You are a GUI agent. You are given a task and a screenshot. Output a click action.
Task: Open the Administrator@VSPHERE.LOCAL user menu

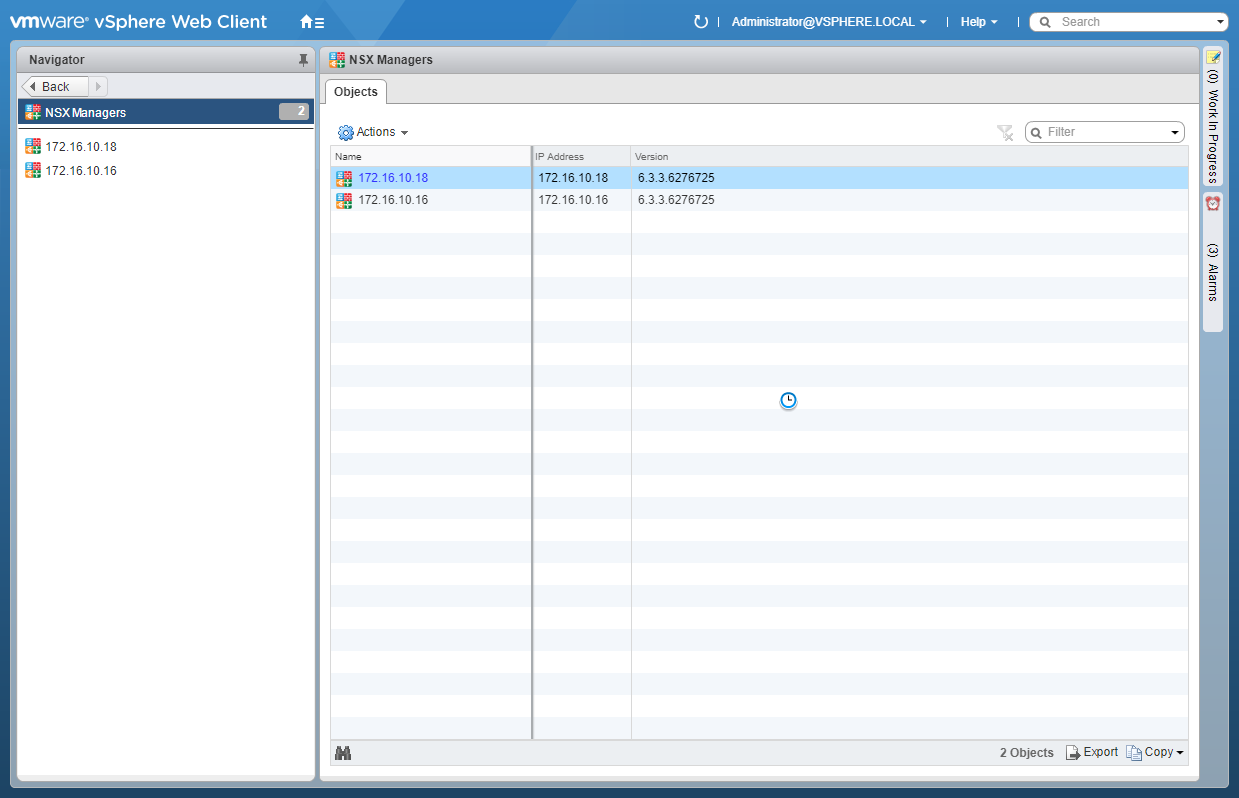829,22
